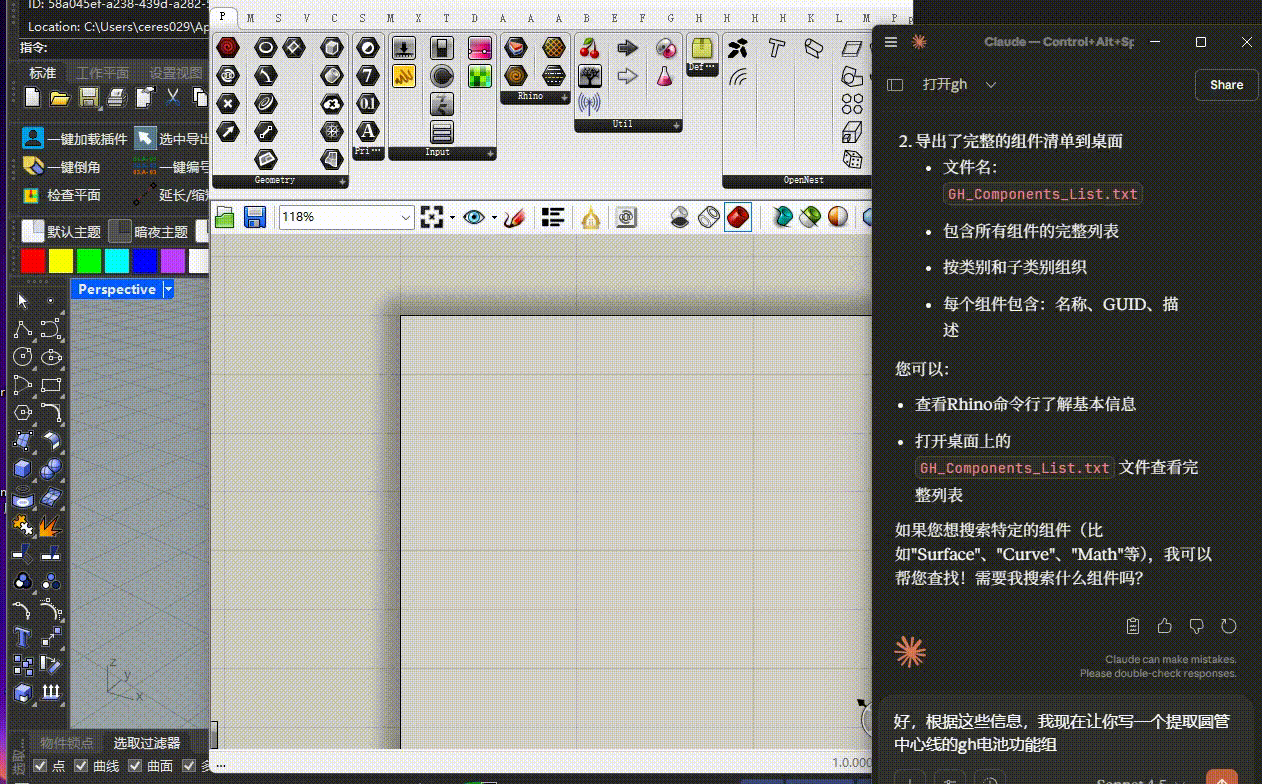
Task: Switch to the 工作平面 toolbar tab
Action: click(x=103, y=73)
